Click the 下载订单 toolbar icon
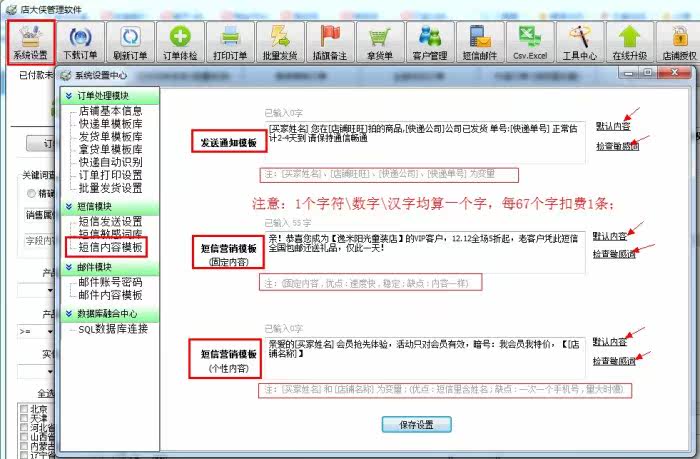The width and height of the screenshot is (700, 459). (82, 42)
